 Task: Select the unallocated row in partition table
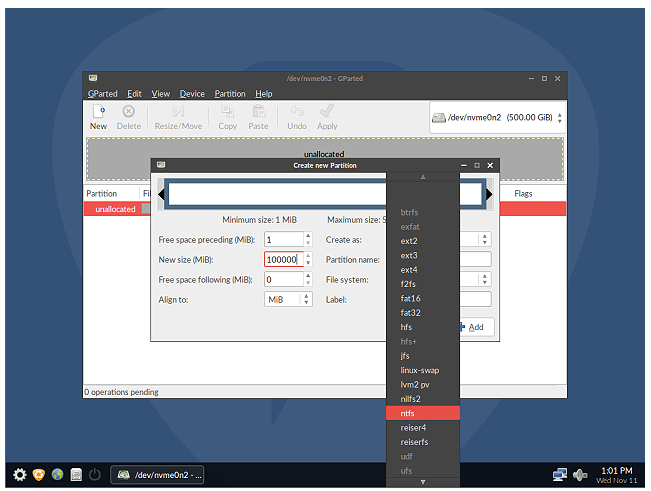117,209
